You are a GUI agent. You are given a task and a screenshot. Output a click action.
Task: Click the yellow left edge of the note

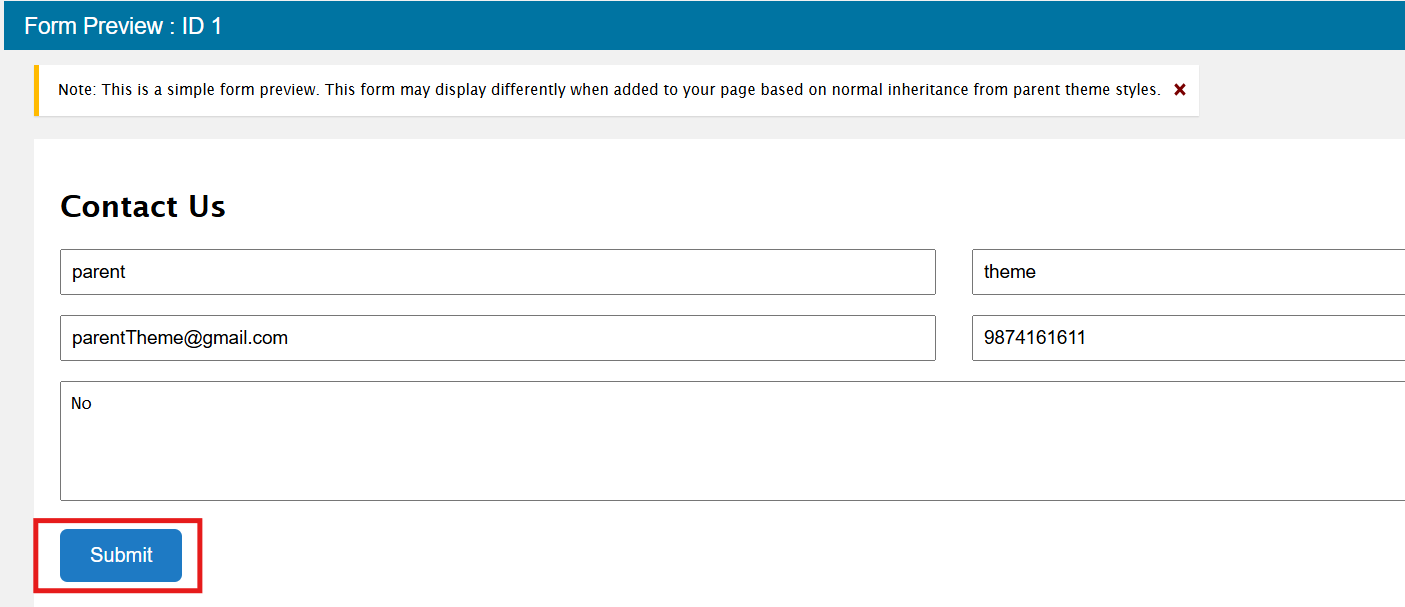click(36, 90)
